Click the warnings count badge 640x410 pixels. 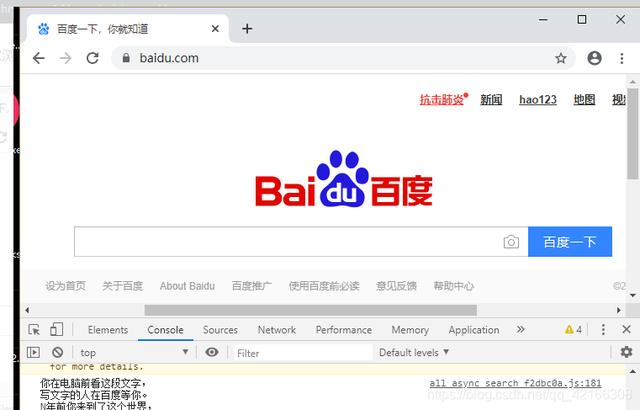(573, 330)
